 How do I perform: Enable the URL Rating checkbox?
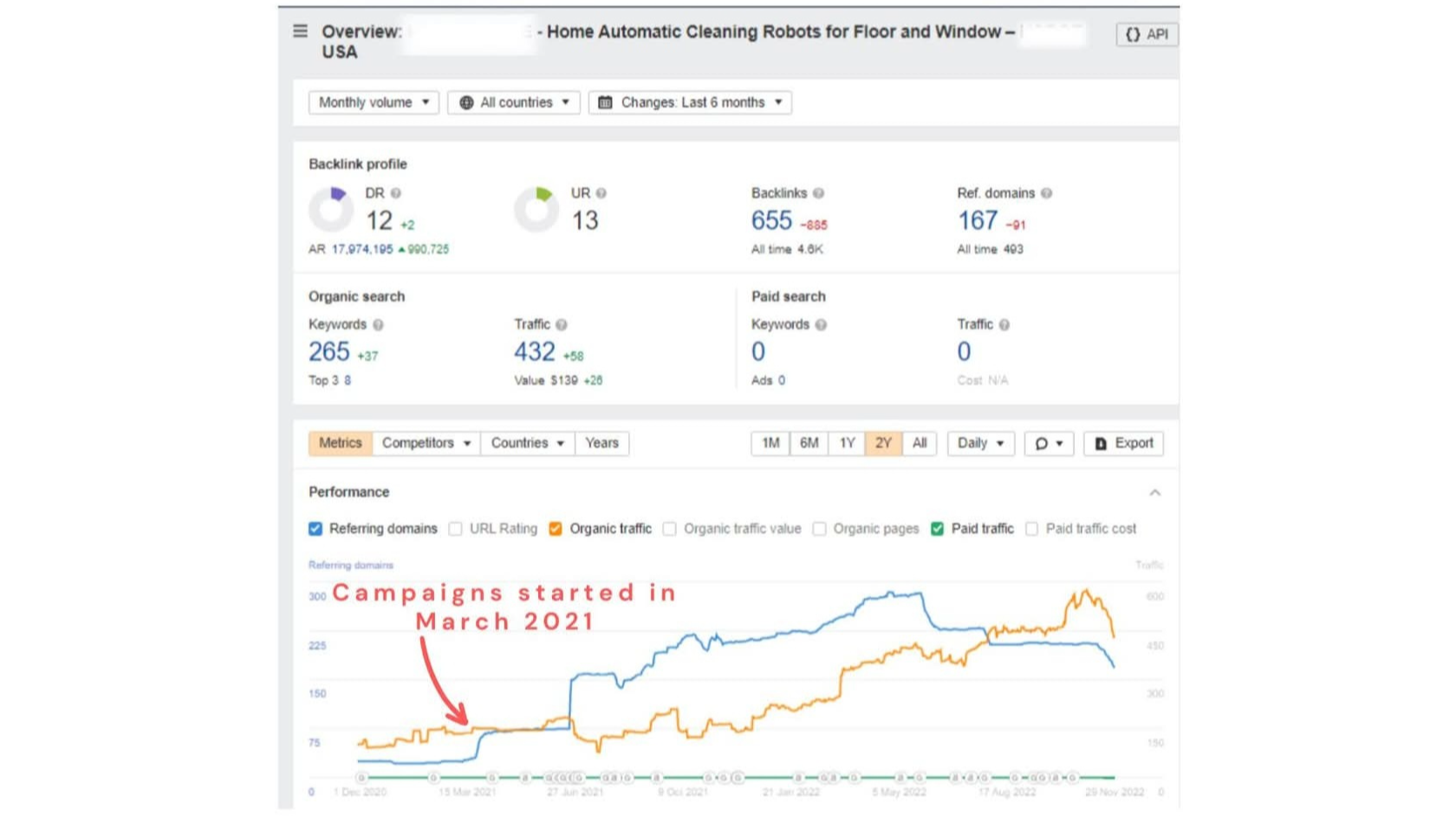point(455,529)
